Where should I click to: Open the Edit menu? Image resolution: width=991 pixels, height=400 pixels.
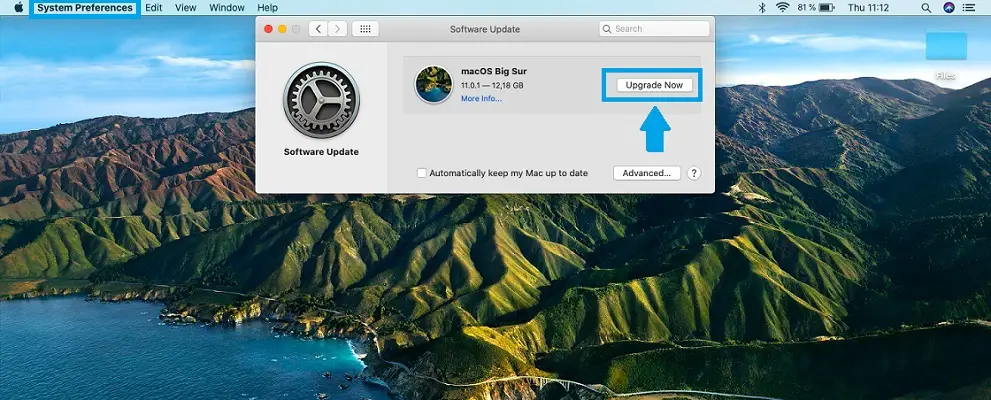[x=153, y=8]
